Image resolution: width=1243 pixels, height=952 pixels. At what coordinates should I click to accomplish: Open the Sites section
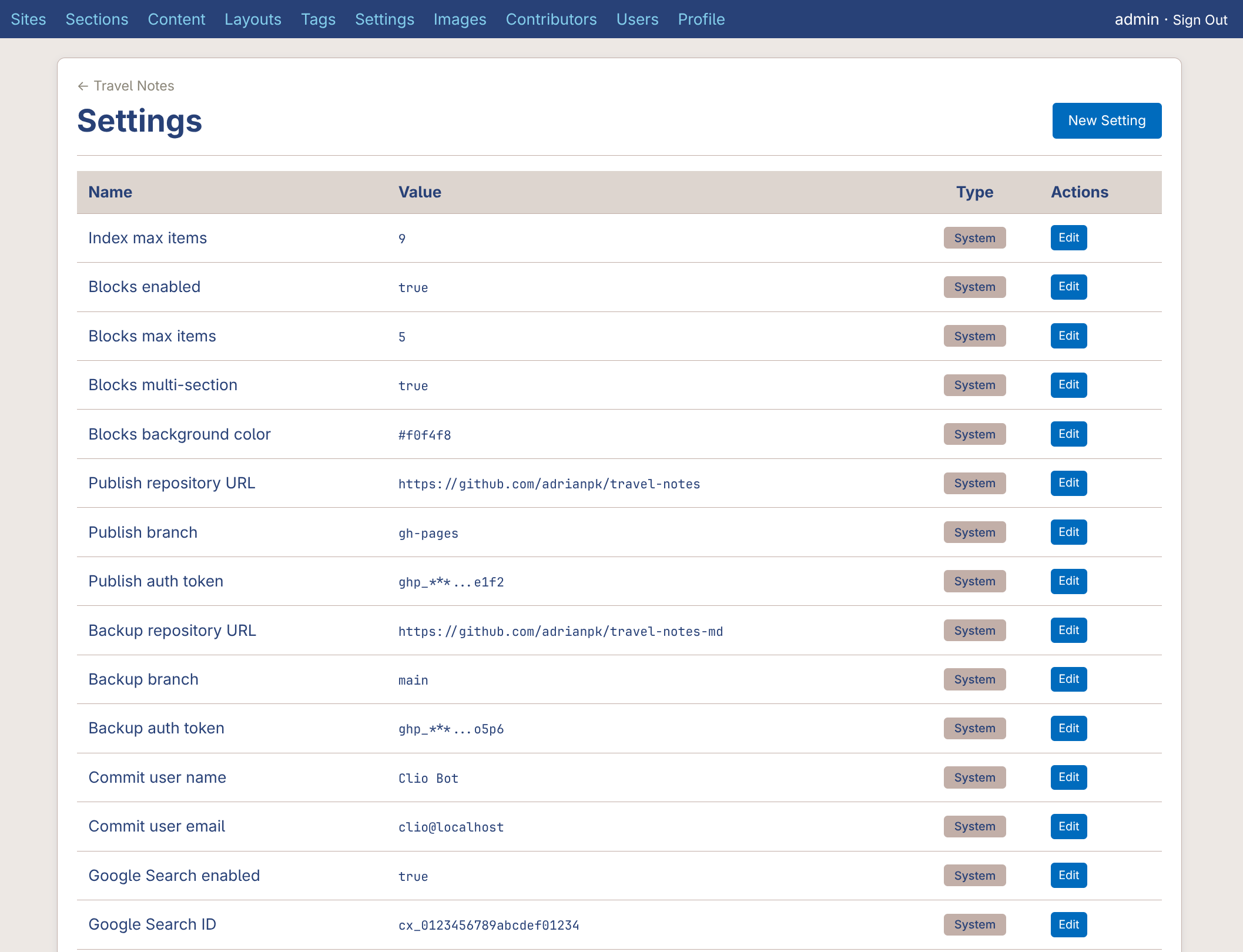click(x=28, y=19)
